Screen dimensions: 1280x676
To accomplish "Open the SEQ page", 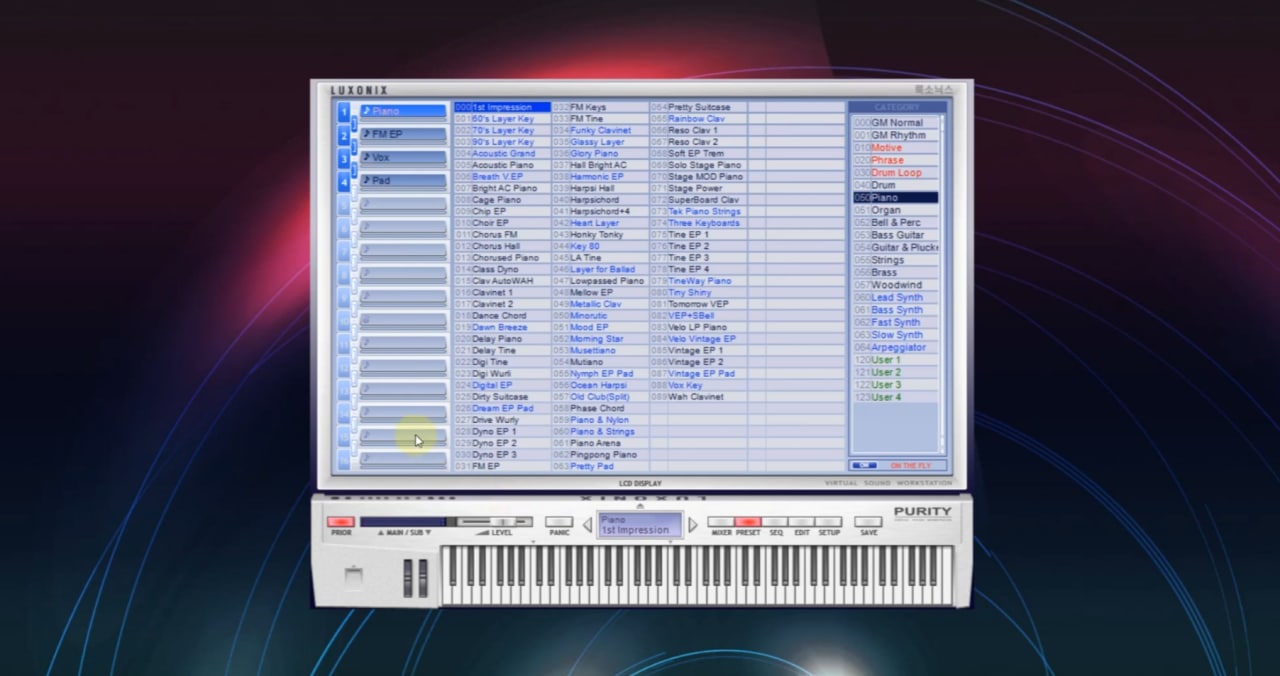I will [x=775, y=522].
